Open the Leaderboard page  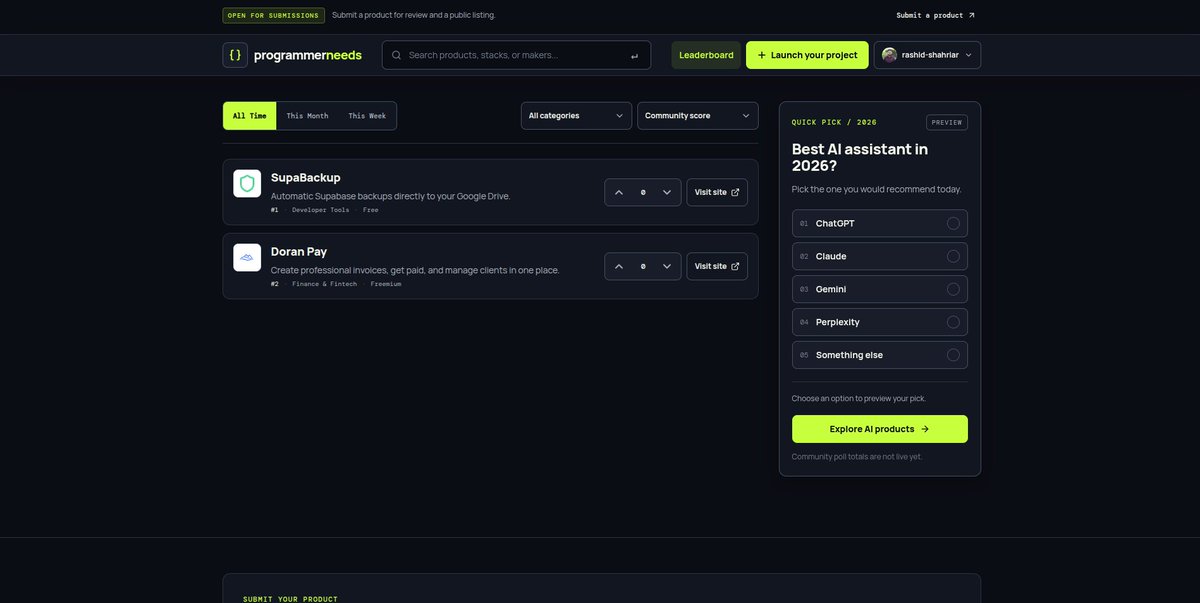coord(706,55)
